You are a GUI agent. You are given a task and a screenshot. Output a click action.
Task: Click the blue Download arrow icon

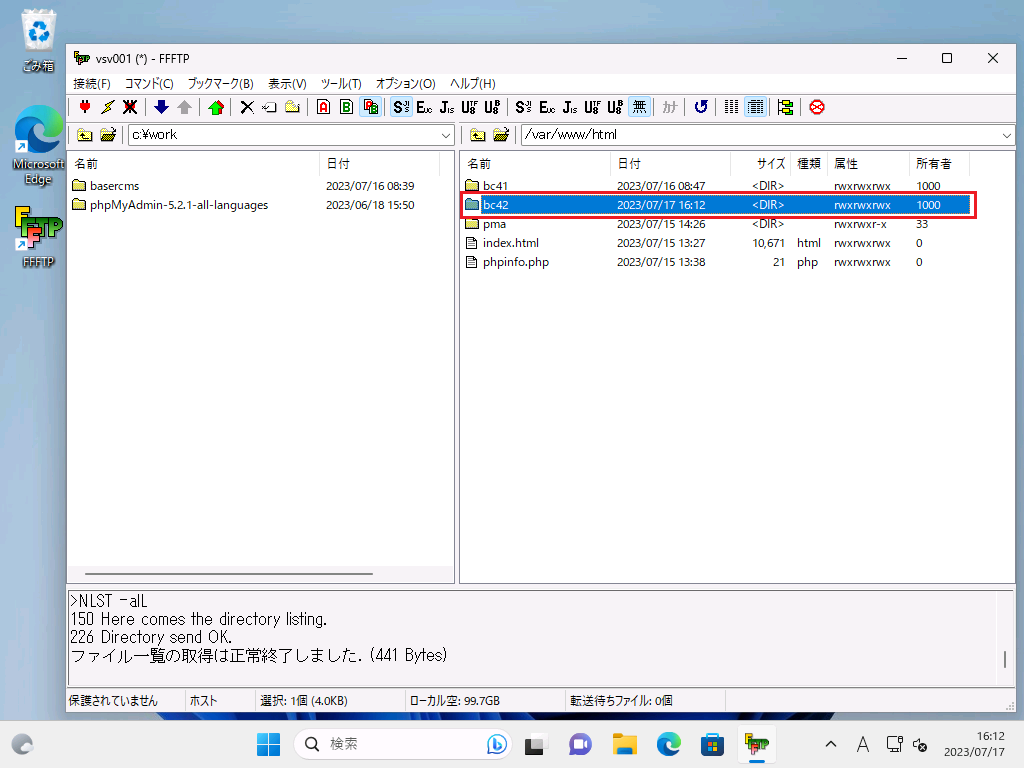161,107
